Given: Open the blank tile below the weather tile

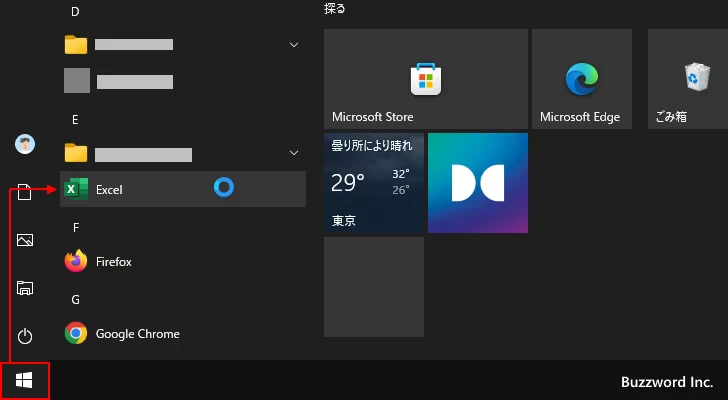Looking at the screenshot, I should [374, 287].
